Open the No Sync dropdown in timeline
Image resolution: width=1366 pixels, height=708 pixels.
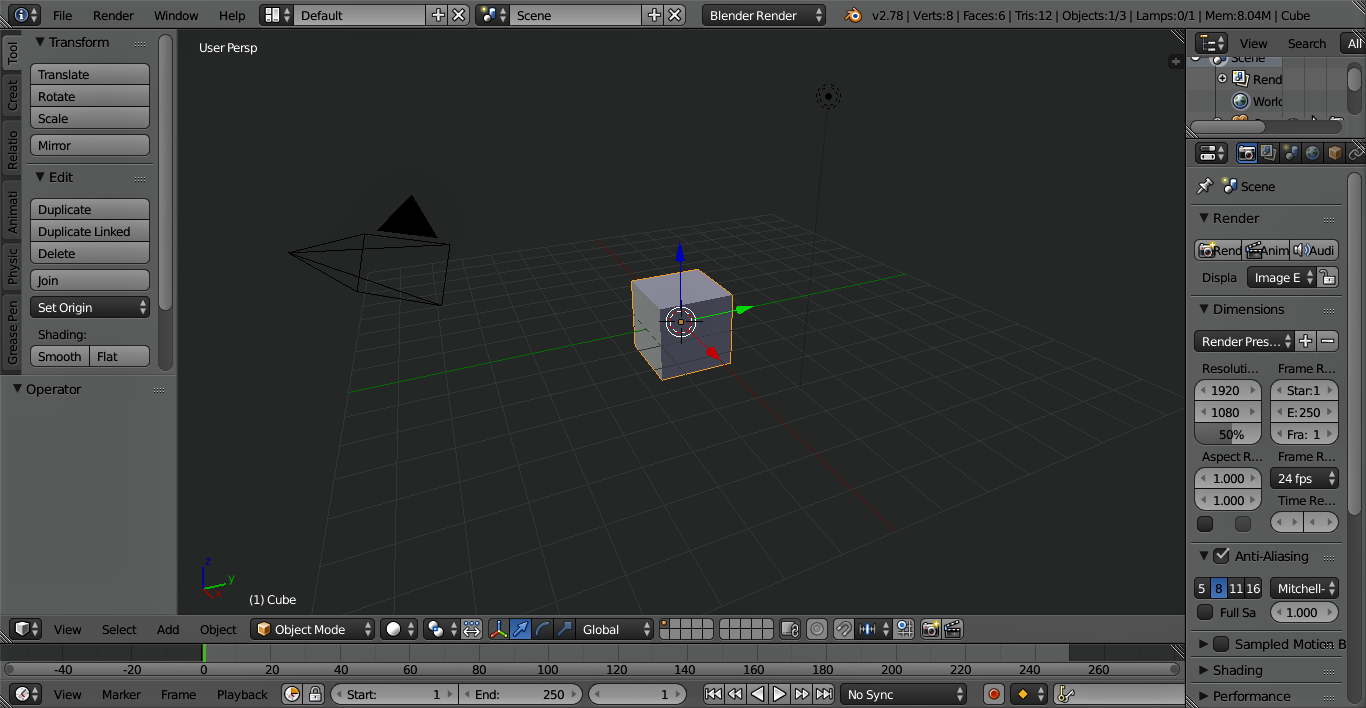click(x=903, y=694)
